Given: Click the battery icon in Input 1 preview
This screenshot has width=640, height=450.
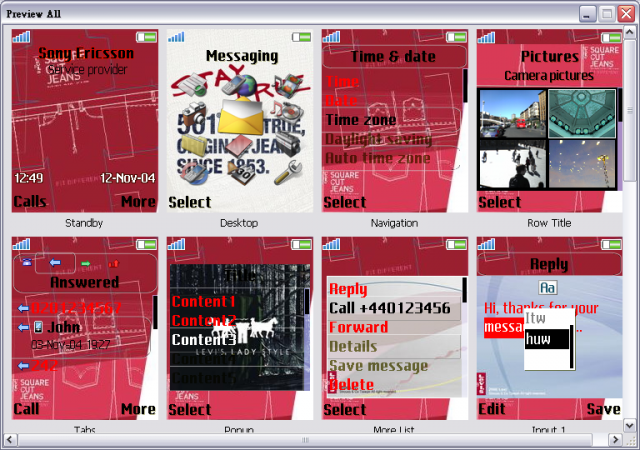Looking at the screenshot, I should (x=611, y=245).
